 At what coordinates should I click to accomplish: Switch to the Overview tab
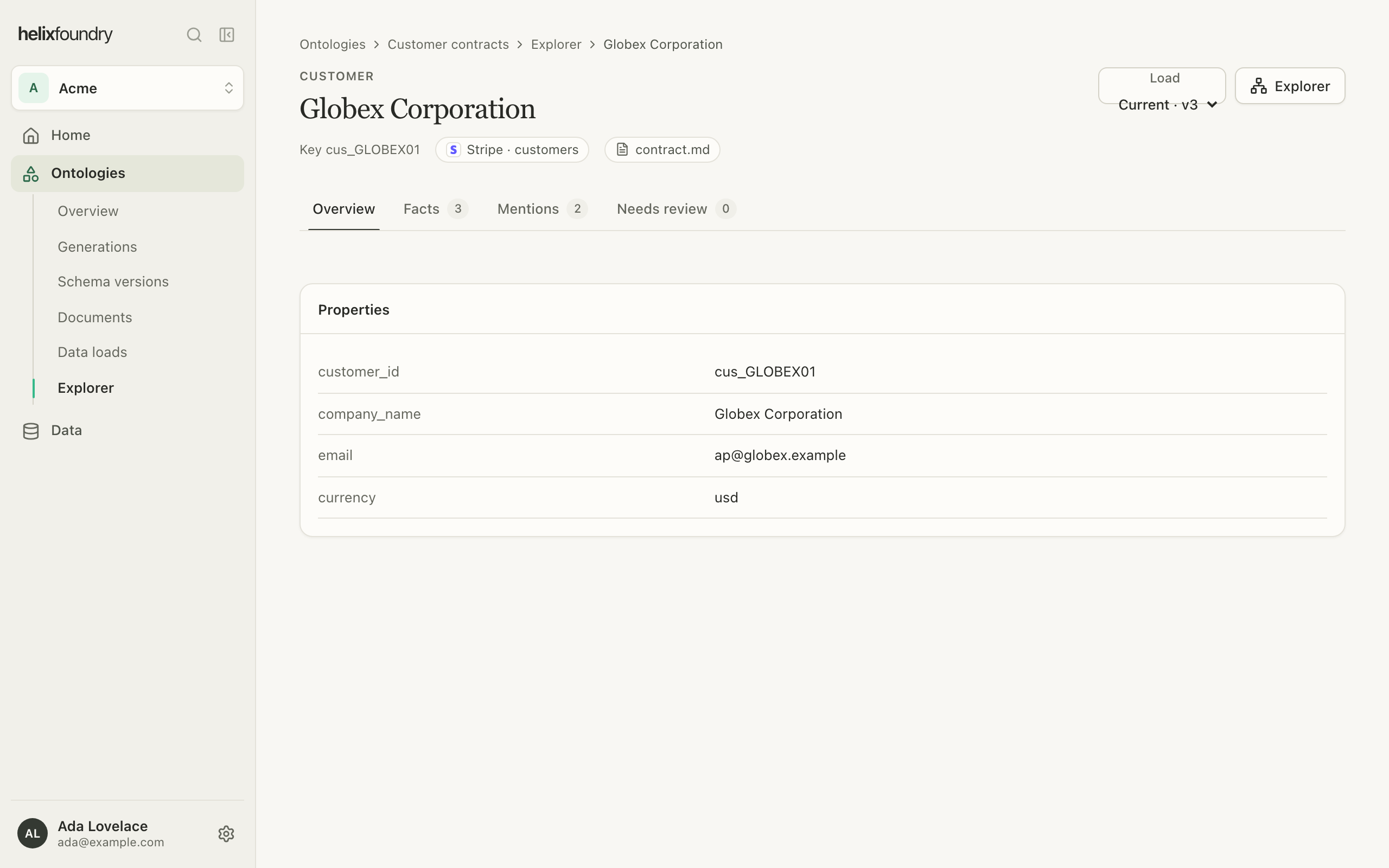coord(344,209)
